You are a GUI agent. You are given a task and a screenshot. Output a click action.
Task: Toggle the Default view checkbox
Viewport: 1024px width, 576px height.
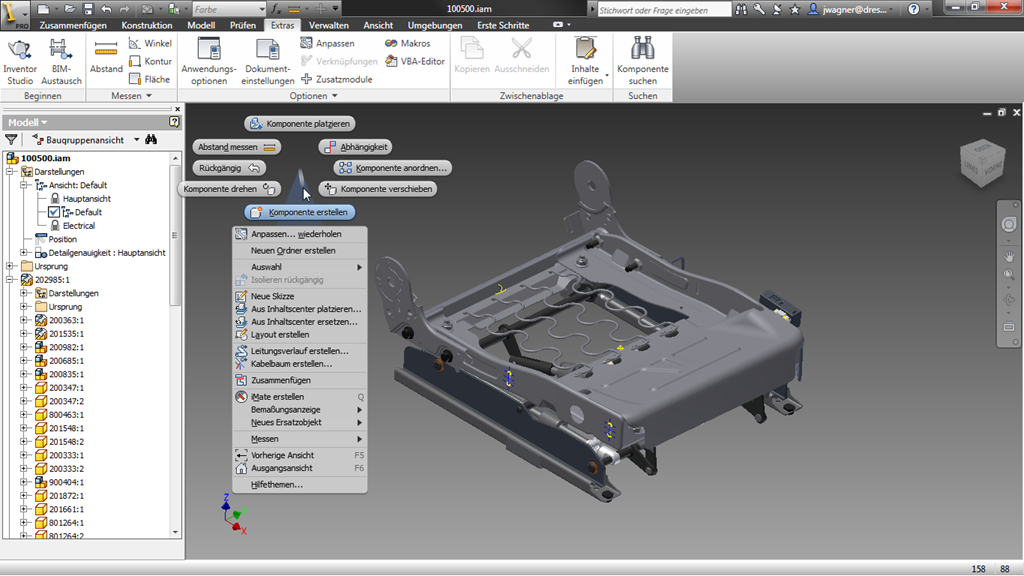[x=54, y=212]
